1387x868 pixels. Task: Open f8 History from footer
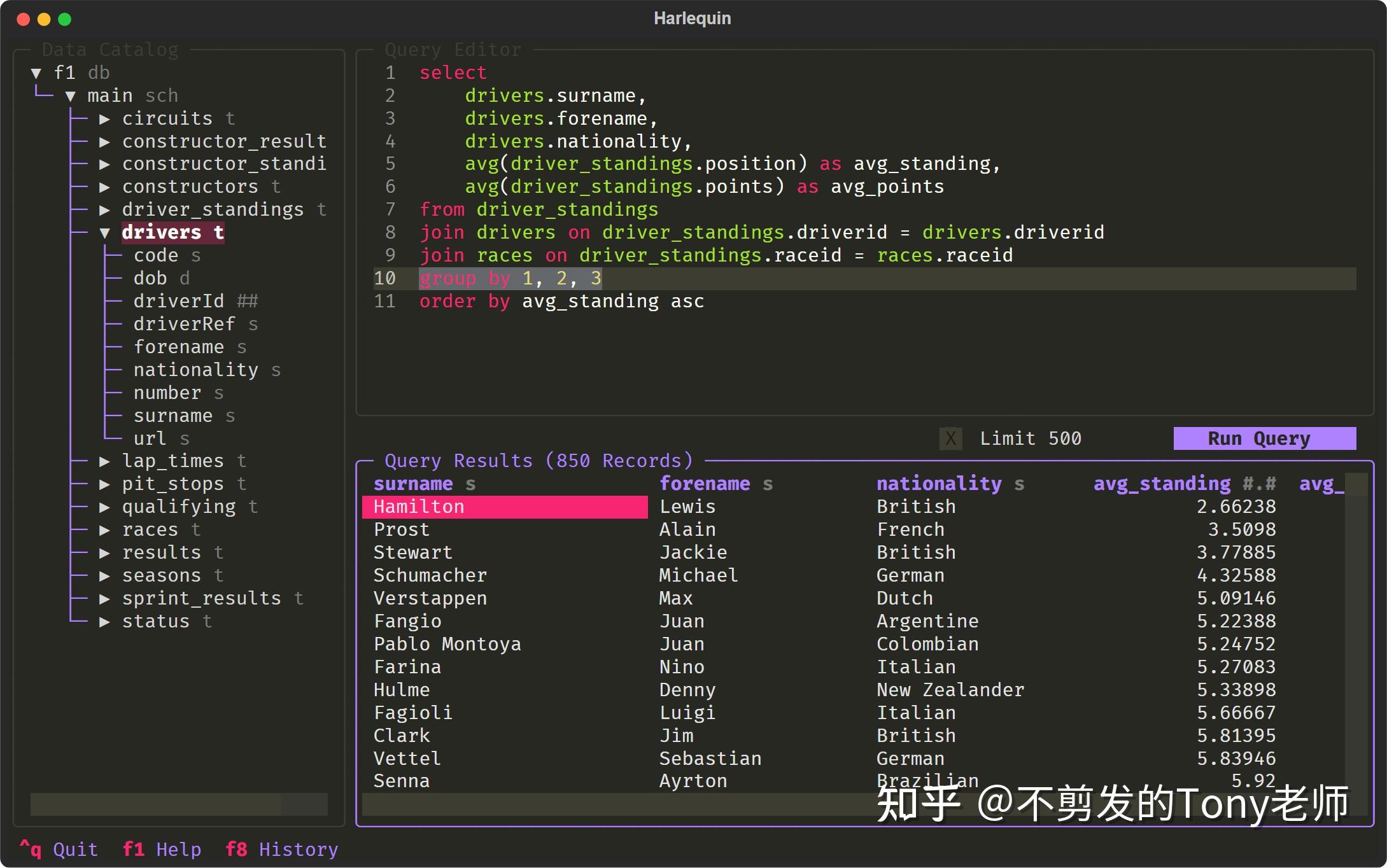[x=282, y=850]
